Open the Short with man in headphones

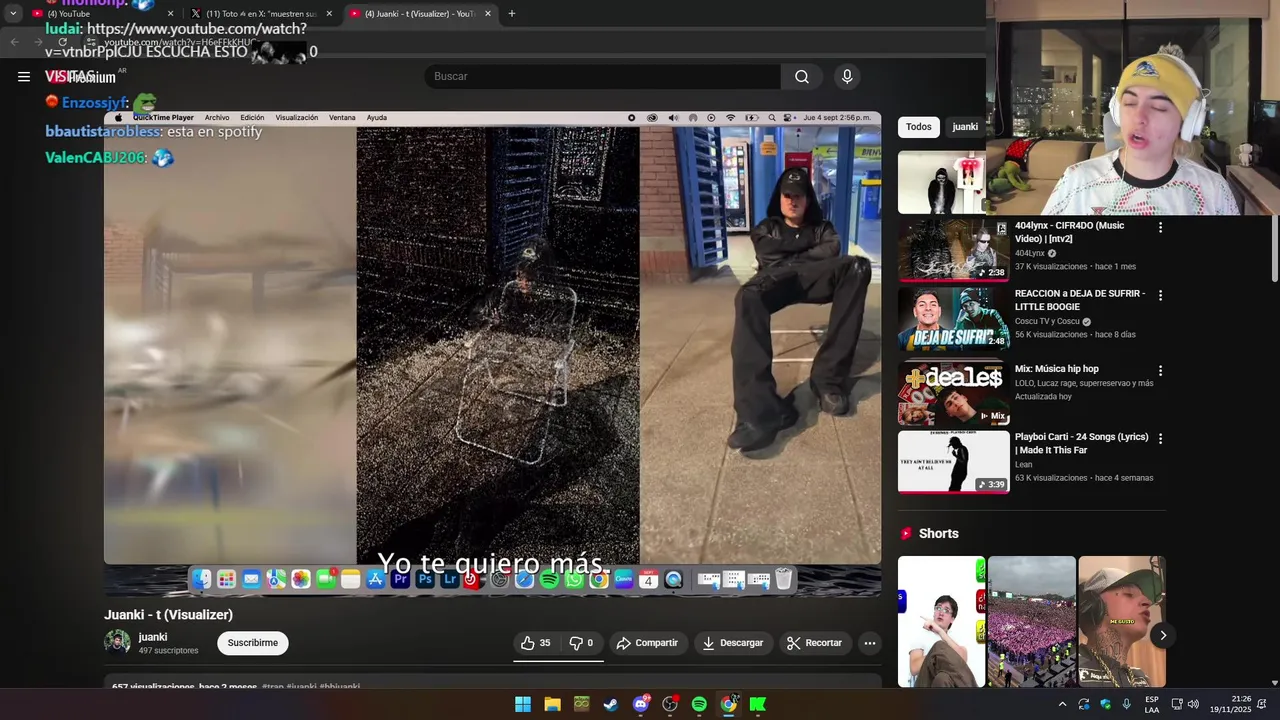click(x=1122, y=621)
